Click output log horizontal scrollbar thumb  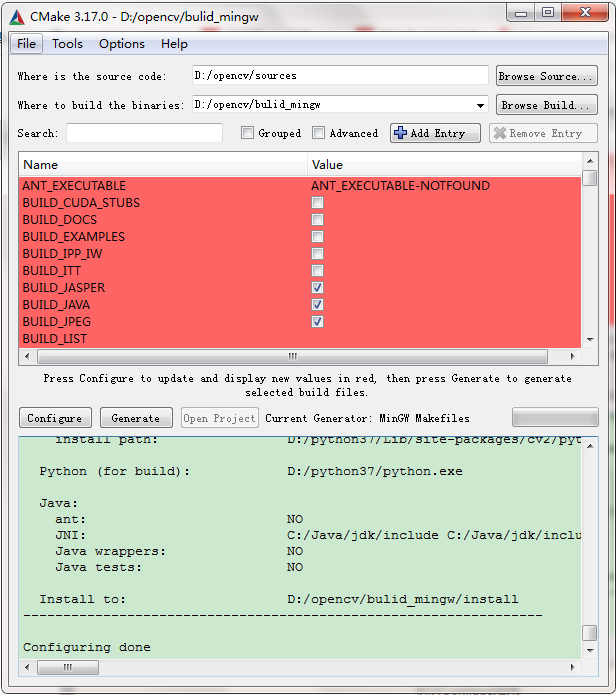click(68, 667)
